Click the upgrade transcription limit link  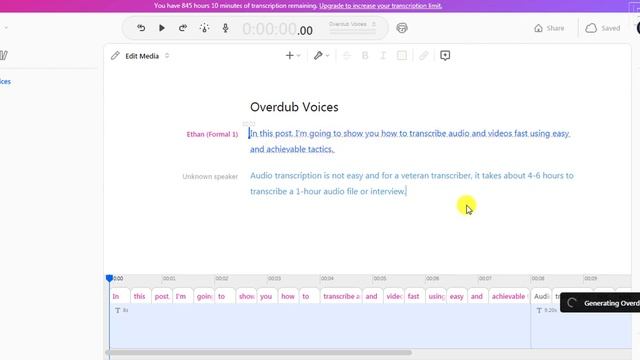380,6
